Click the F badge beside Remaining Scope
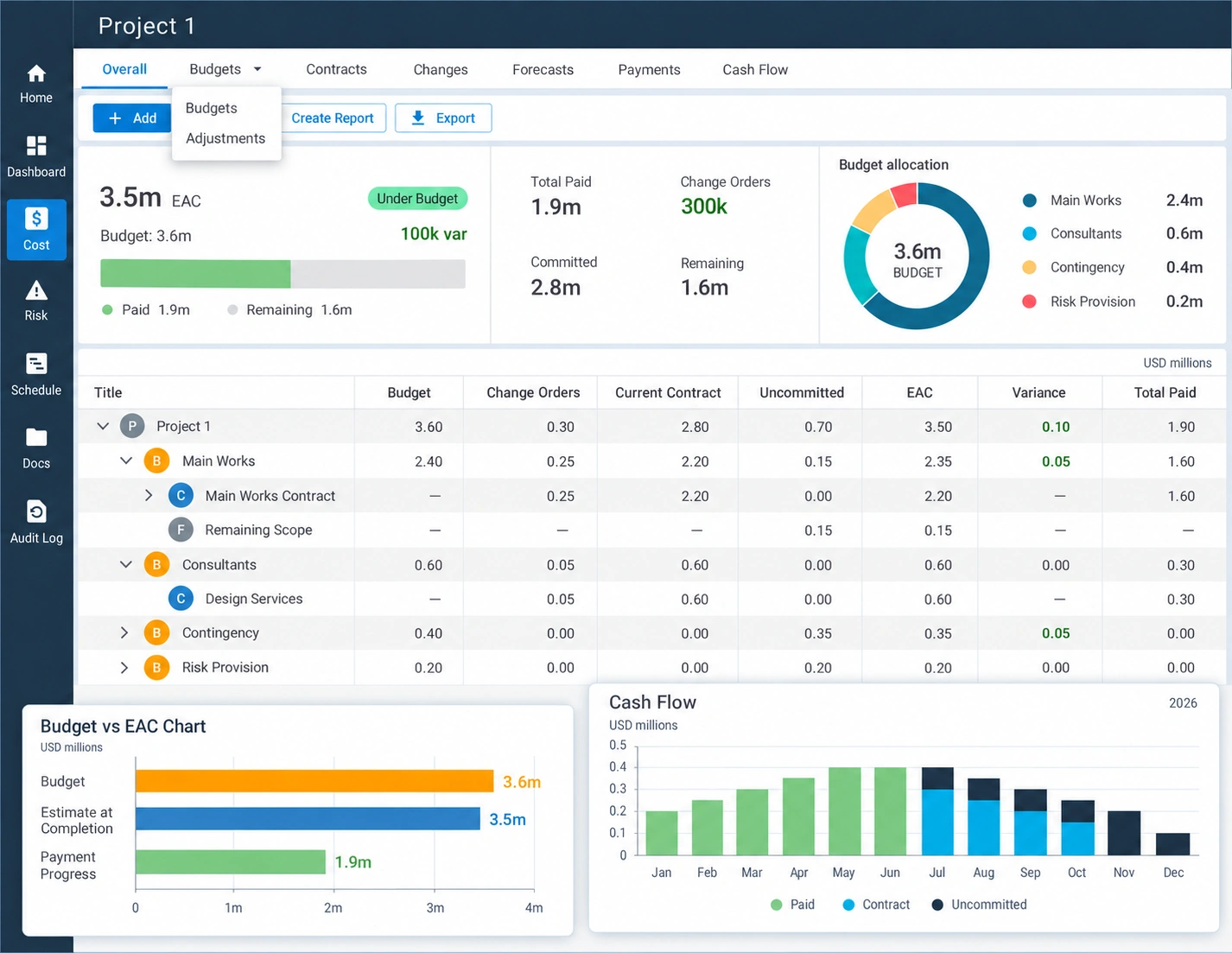The image size is (1232, 953). click(181, 530)
